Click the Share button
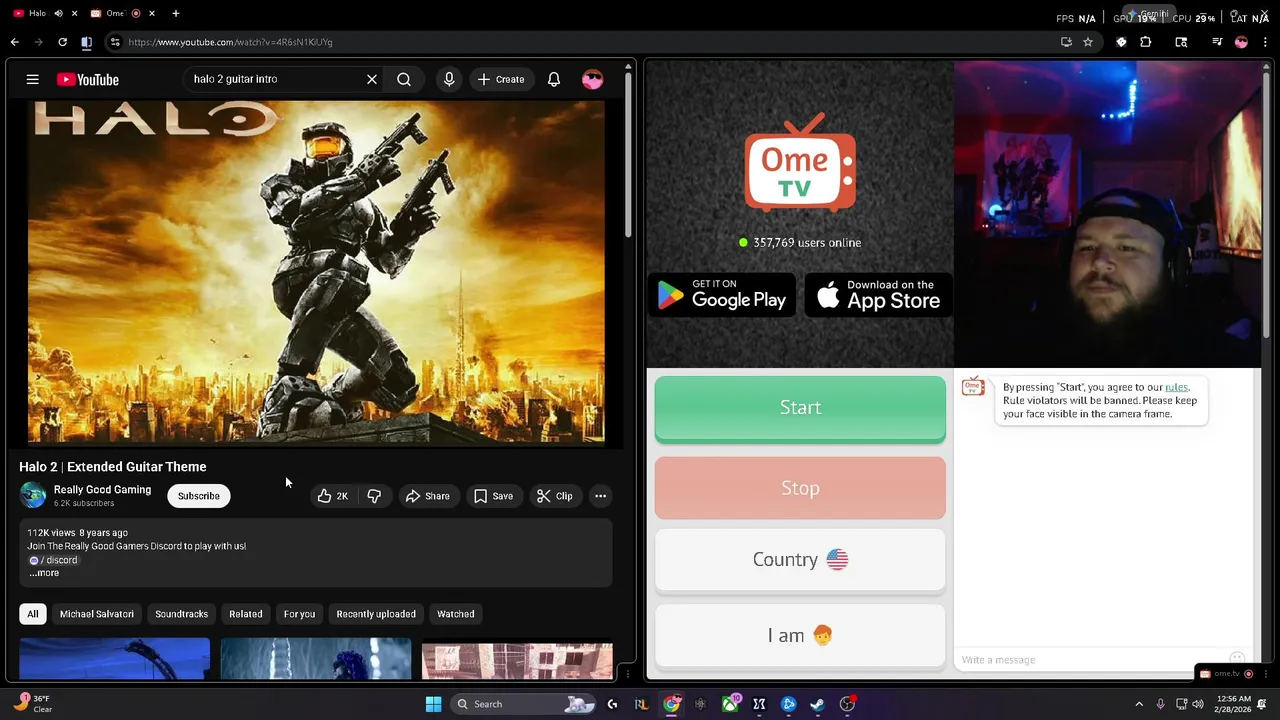Image resolution: width=1280 pixels, height=720 pixels. 427,496
